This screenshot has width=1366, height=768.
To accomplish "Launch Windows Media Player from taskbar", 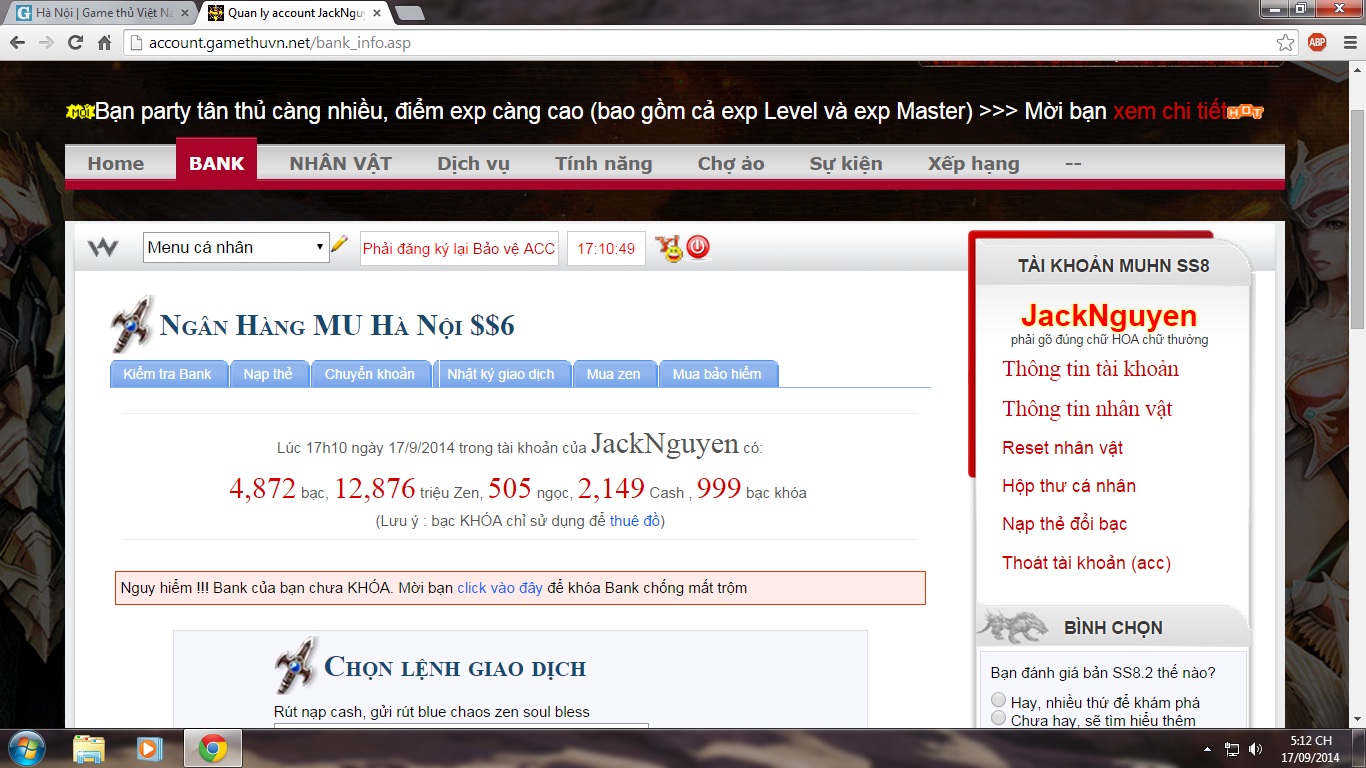I will [x=149, y=748].
